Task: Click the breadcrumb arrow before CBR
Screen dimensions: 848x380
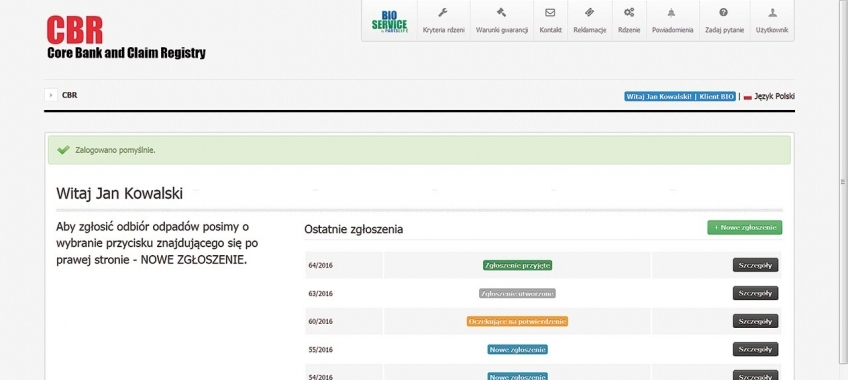Action: tap(51, 95)
